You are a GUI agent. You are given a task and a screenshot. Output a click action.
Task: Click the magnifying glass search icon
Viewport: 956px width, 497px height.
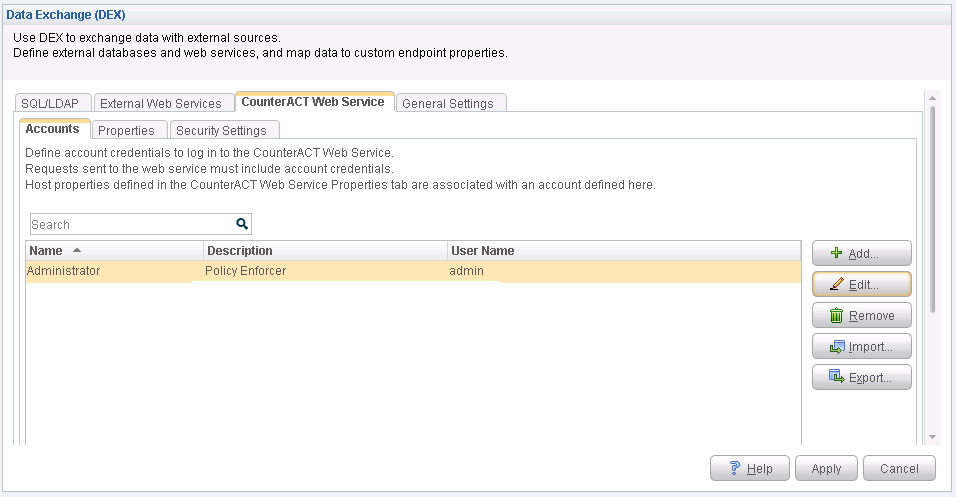(242, 224)
